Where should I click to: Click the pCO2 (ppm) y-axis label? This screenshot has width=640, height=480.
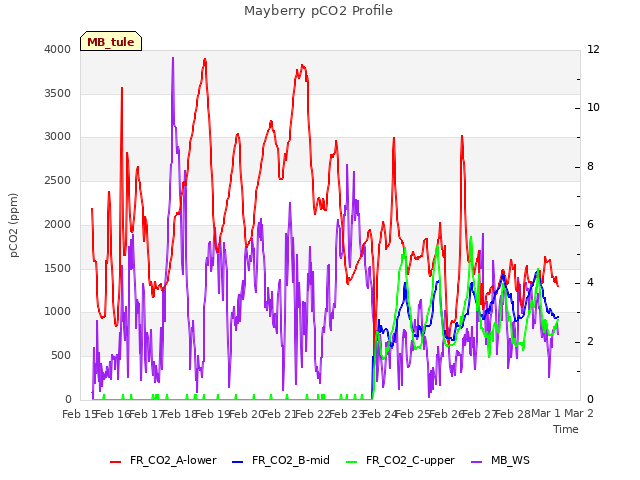(14, 225)
